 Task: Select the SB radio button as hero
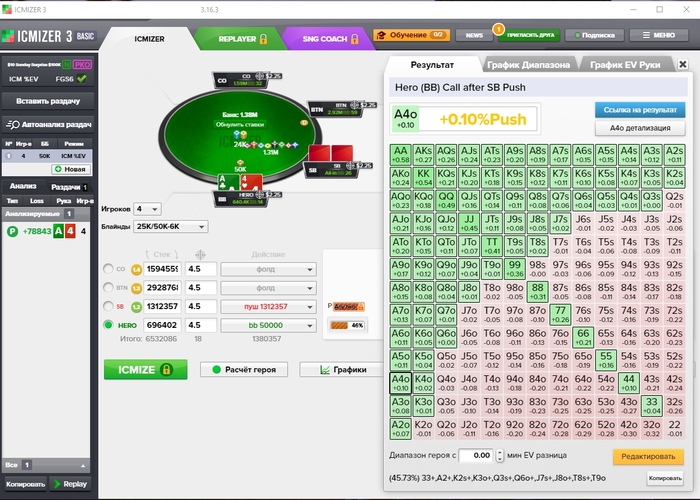click(x=108, y=306)
